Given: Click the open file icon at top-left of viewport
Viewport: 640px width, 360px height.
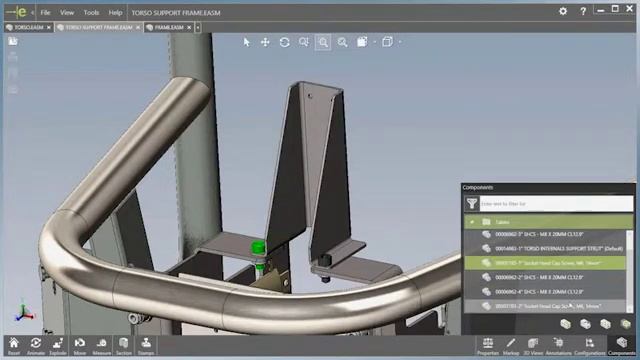Looking at the screenshot, I should [x=13, y=41].
